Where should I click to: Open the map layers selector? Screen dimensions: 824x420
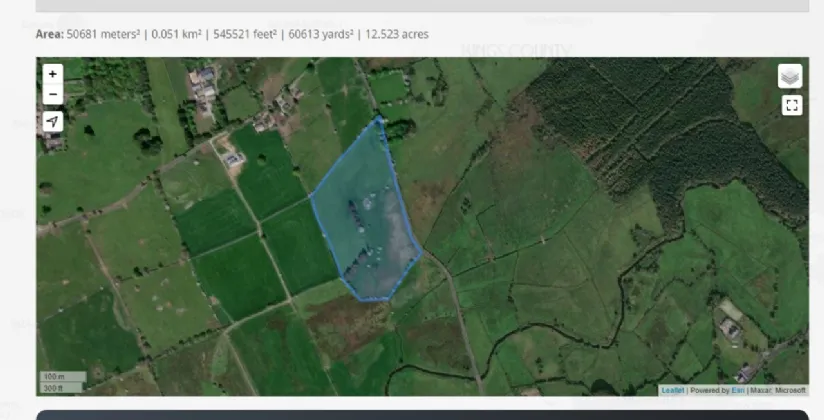[x=791, y=76]
